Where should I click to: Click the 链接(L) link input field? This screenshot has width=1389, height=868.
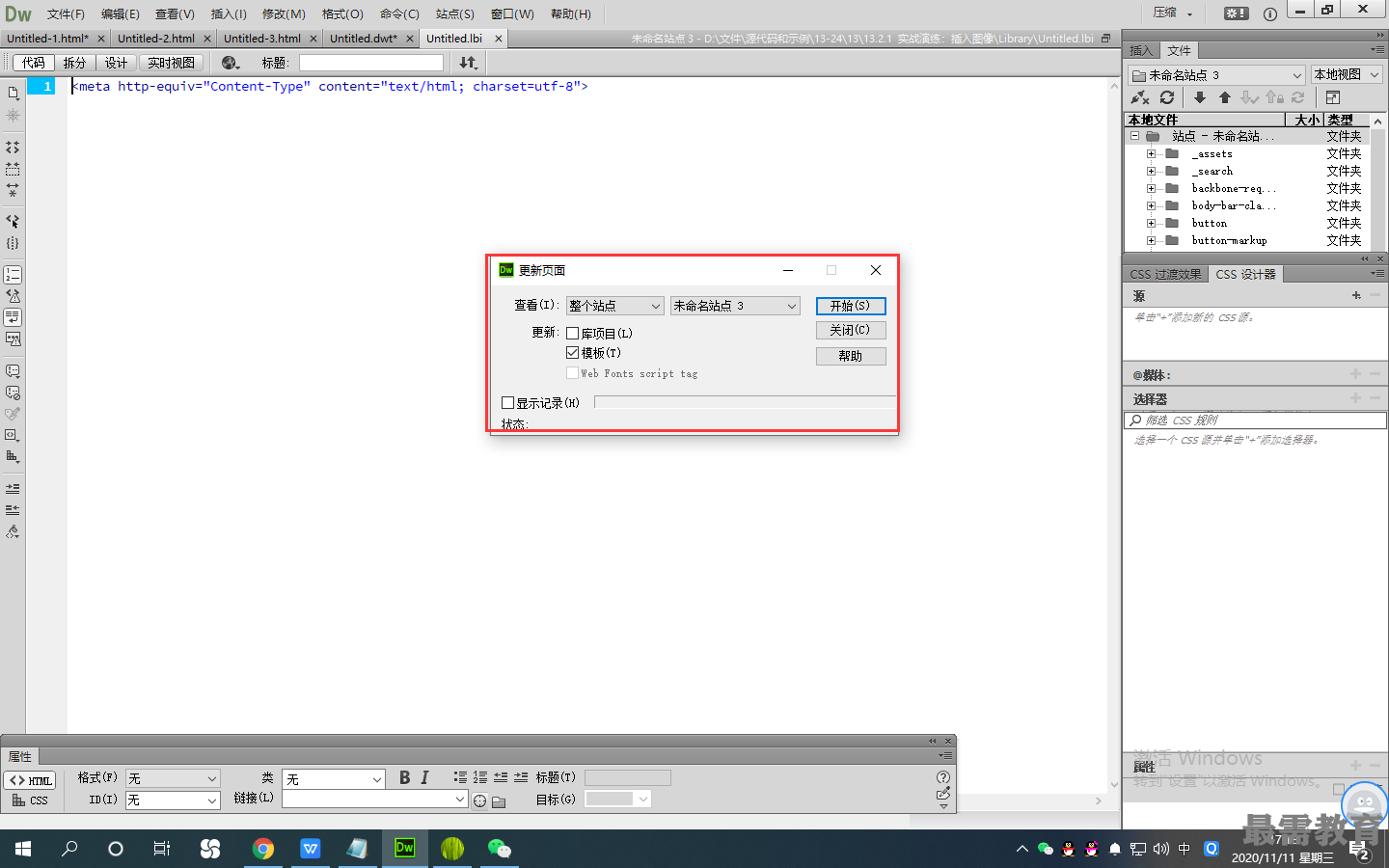374,800
